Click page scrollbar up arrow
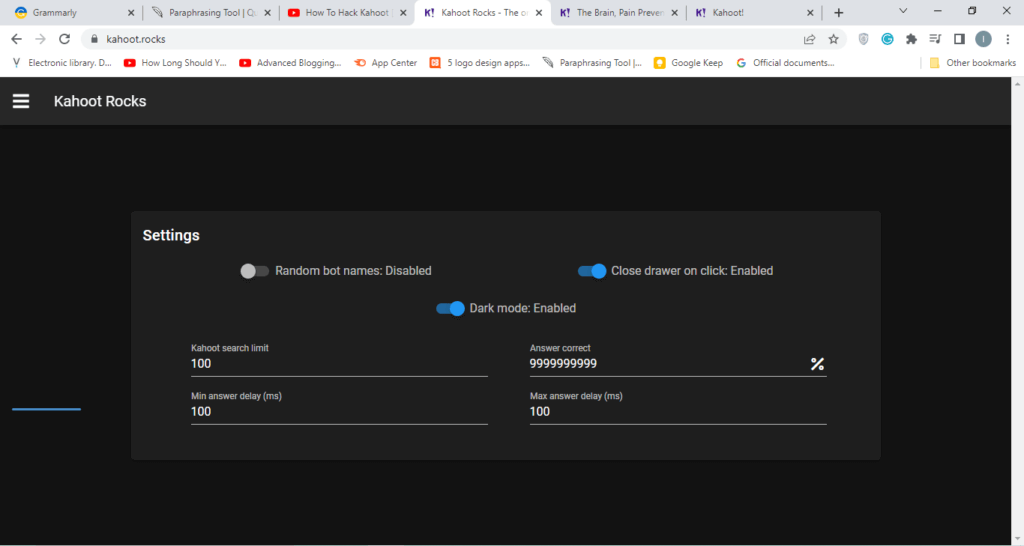 click(x=1017, y=83)
